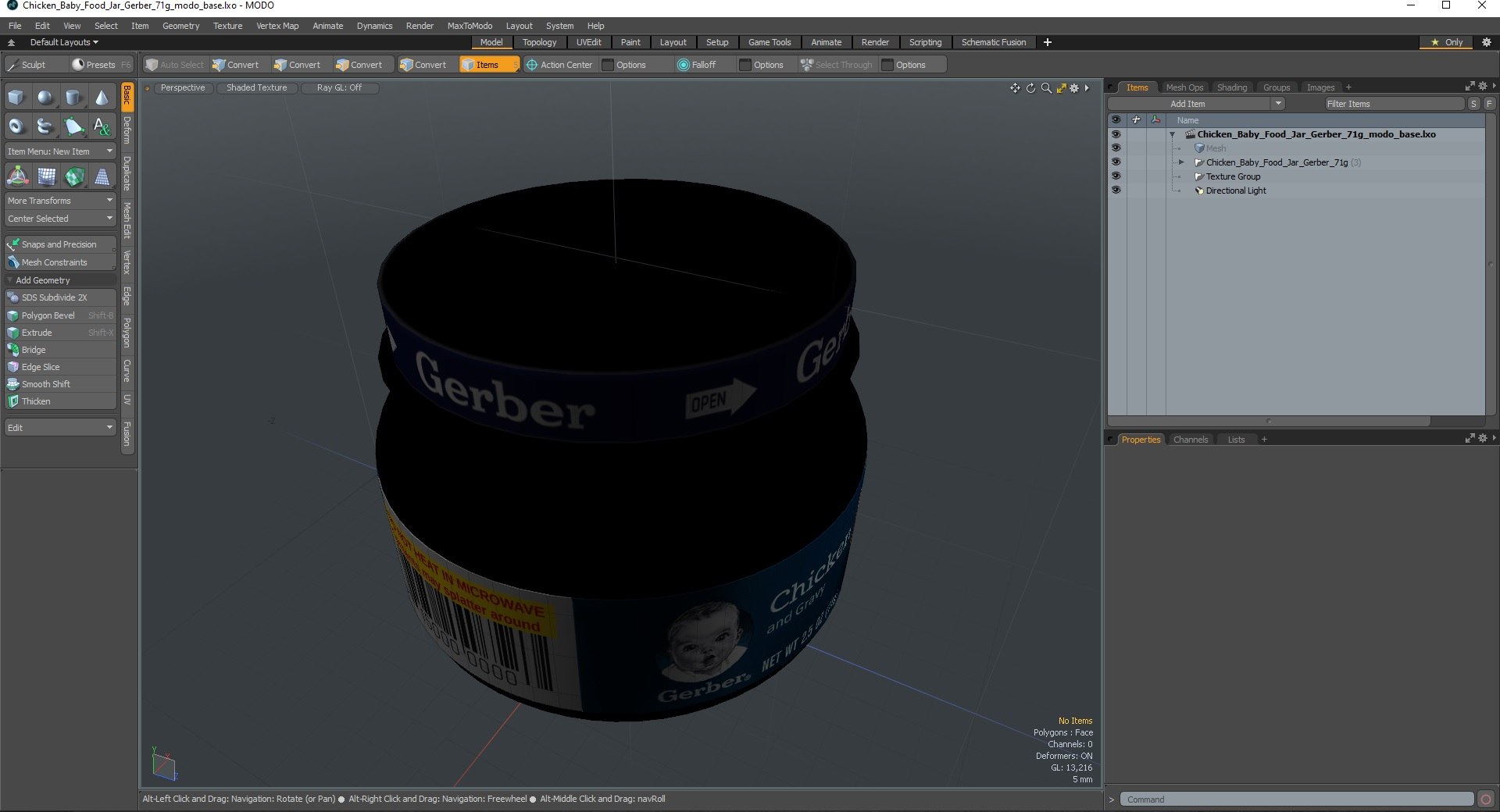The width and height of the screenshot is (1500, 812).
Task: Click the Polygon Bevel tool
Action: pos(60,315)
